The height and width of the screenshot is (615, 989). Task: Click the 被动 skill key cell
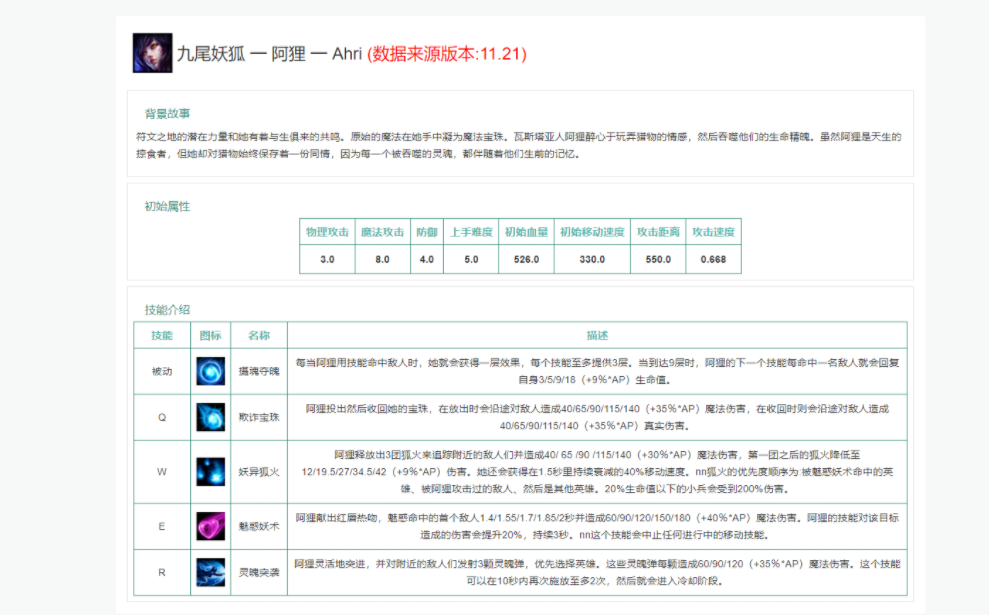tap(162, 372)
